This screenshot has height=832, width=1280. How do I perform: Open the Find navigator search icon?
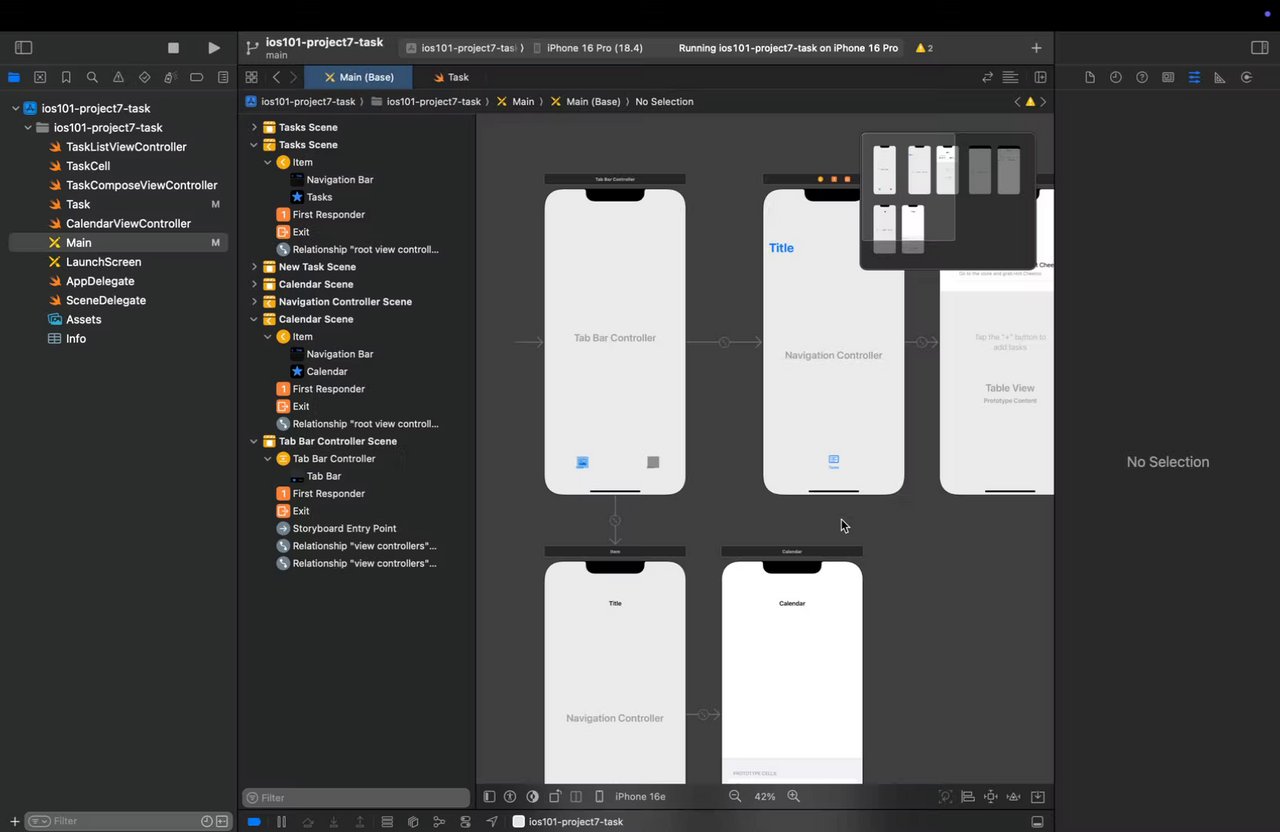click(92, 77)
